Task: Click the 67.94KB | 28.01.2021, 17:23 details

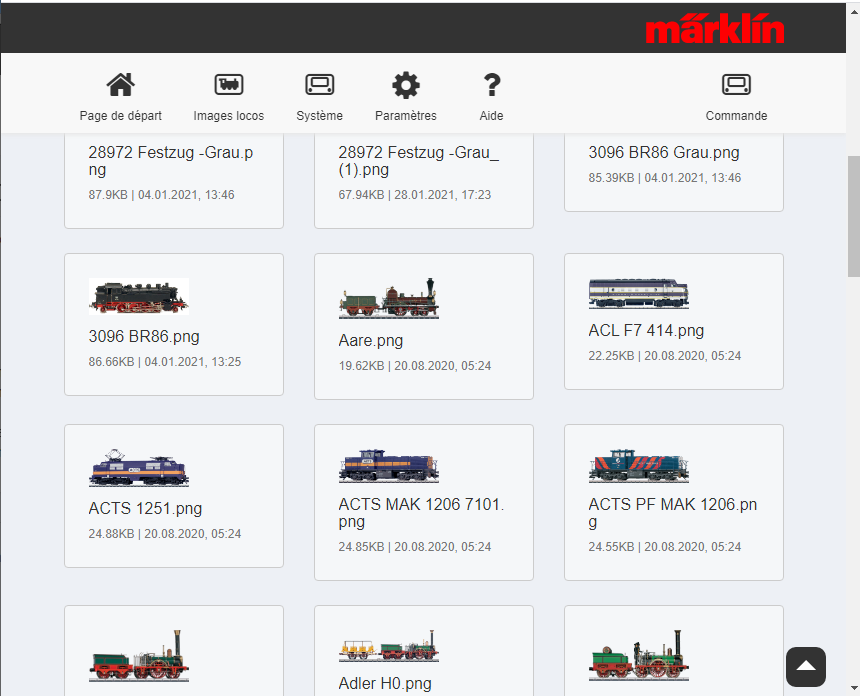Action: click(415, 195)
